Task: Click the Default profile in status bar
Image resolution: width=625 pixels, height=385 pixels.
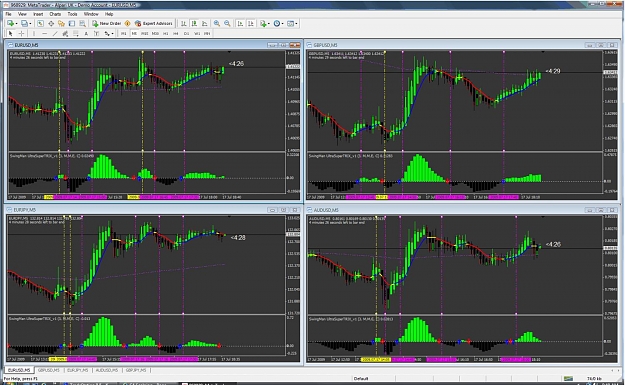Action: (361, 378)
